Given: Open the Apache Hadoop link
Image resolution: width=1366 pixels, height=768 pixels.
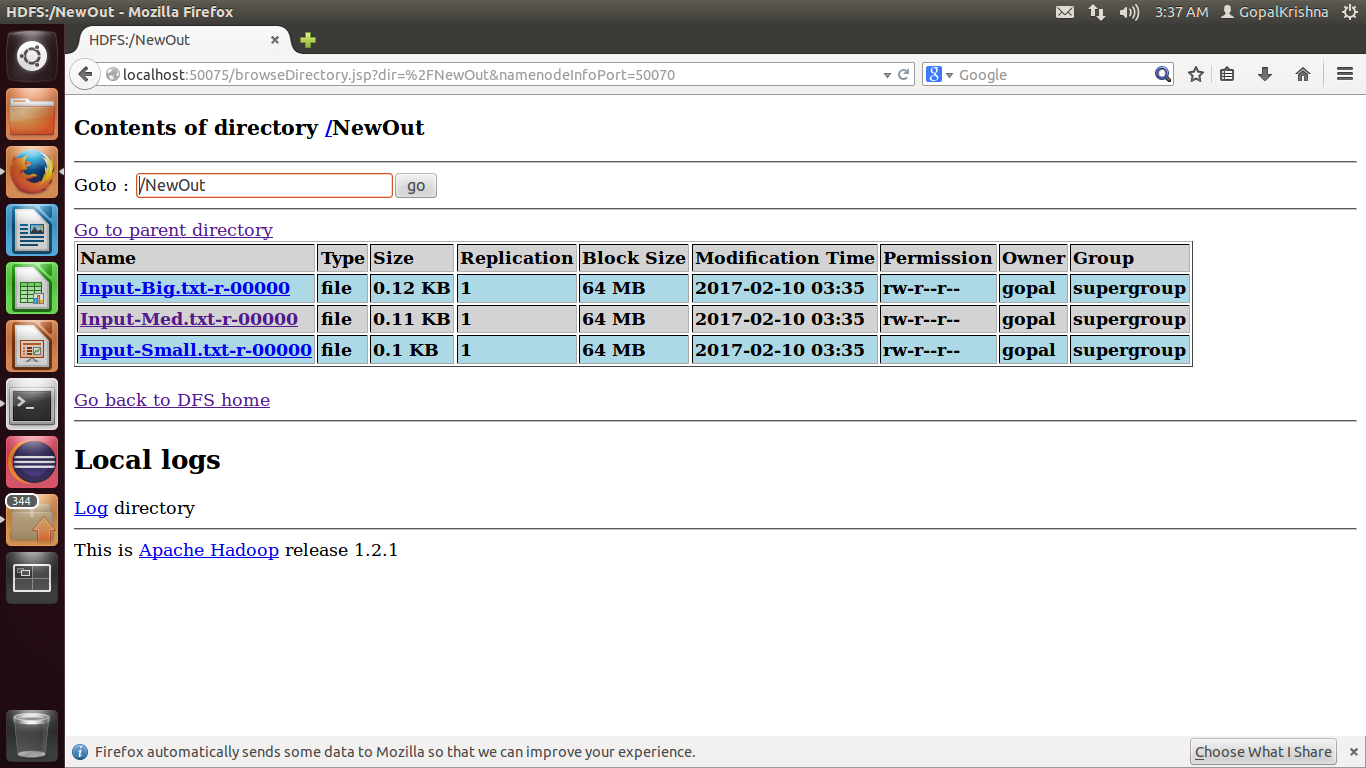Looking at the screenshot, I should click(208, 550).
